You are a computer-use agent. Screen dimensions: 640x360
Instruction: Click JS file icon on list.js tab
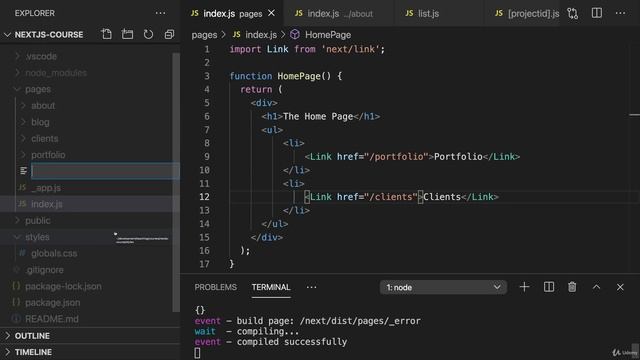click(x=409, y=13)
